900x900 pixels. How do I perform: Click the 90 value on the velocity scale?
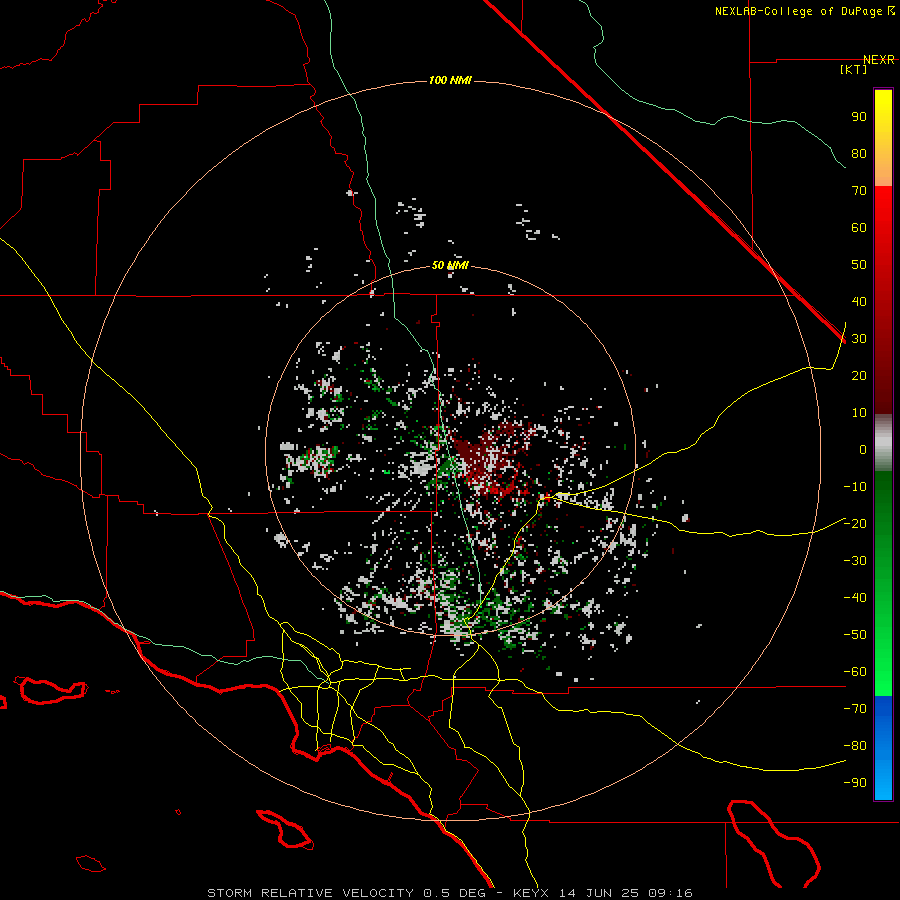coord(859,117)
